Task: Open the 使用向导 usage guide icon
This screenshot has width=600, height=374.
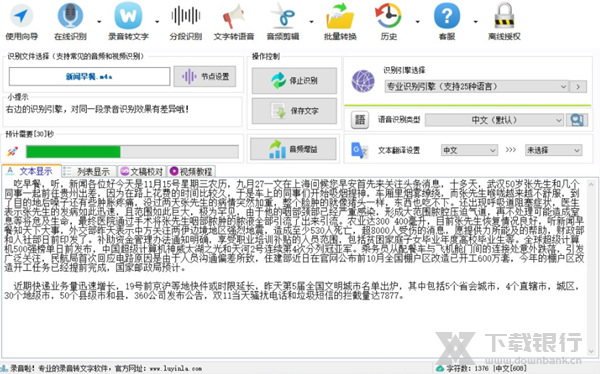Action: [x=21, y=21]
